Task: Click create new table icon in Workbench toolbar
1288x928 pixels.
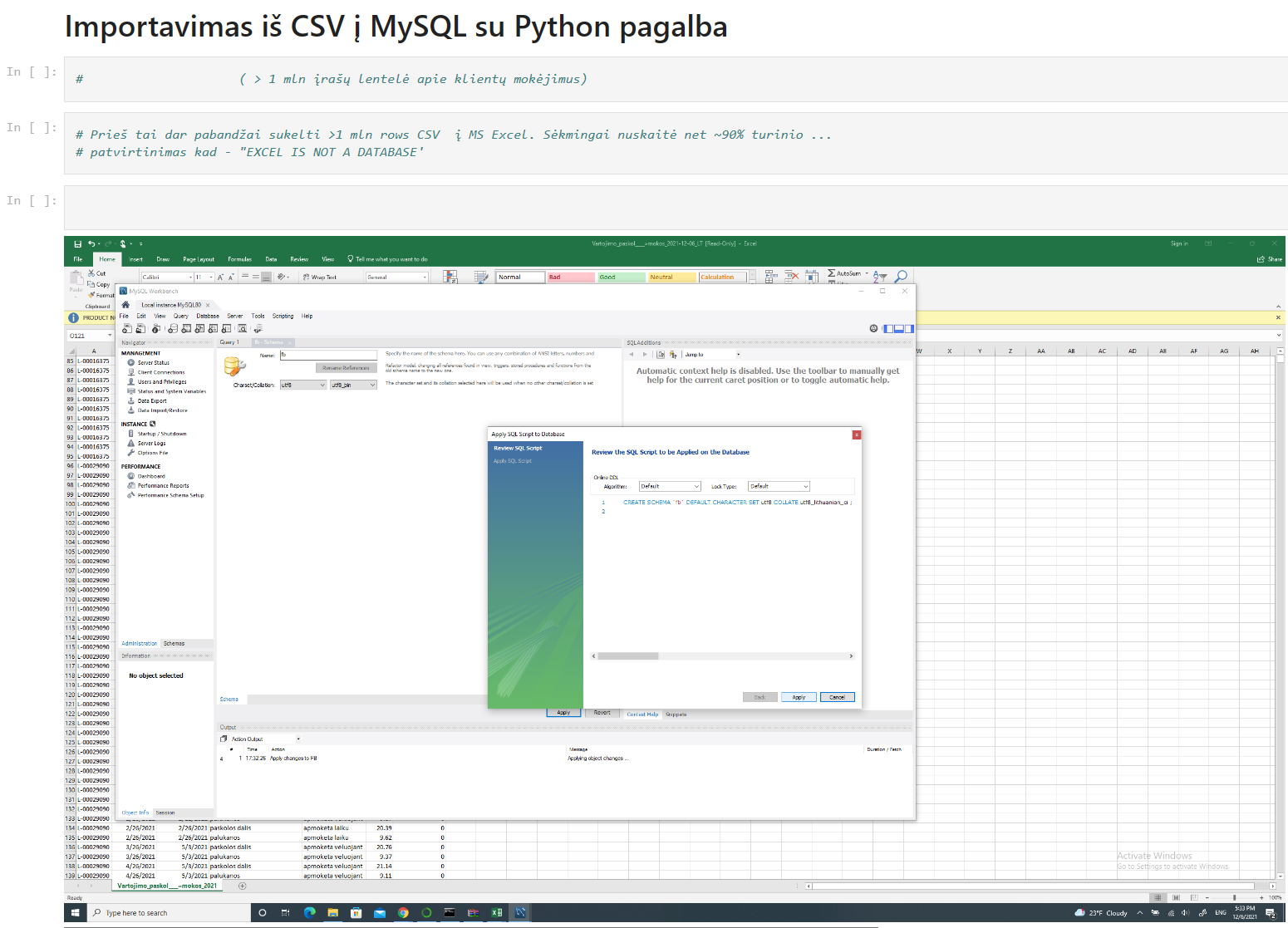Action: (186, 329)
